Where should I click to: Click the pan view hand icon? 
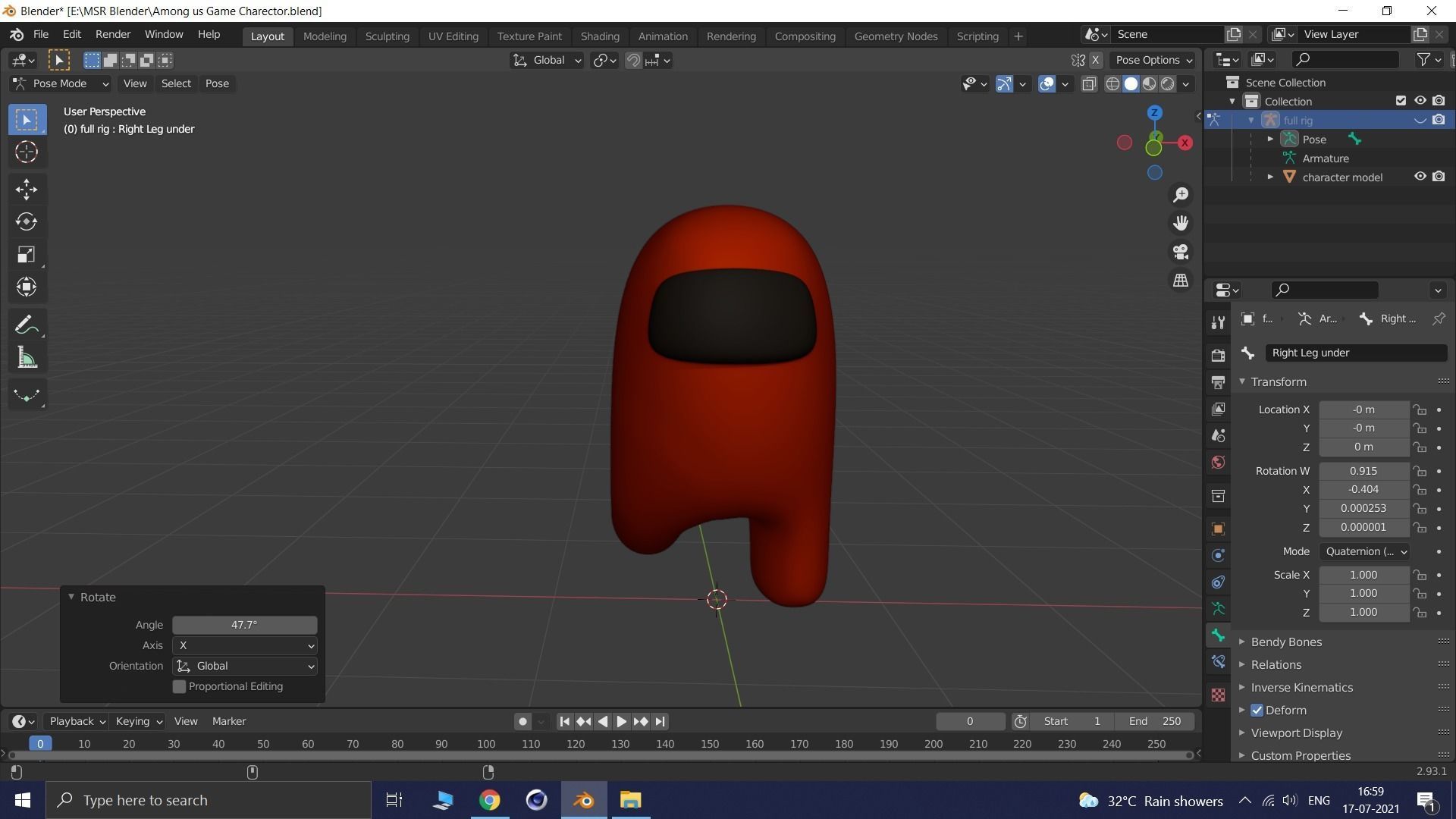pos(1181,223)
